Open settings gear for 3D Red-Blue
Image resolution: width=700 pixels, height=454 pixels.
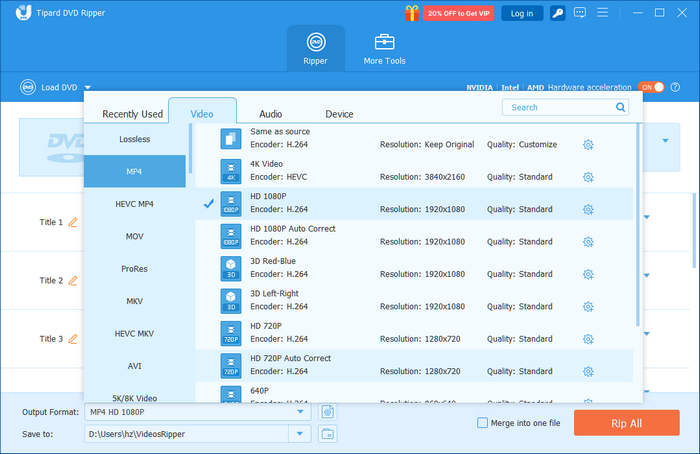click(x=588, y=274)
